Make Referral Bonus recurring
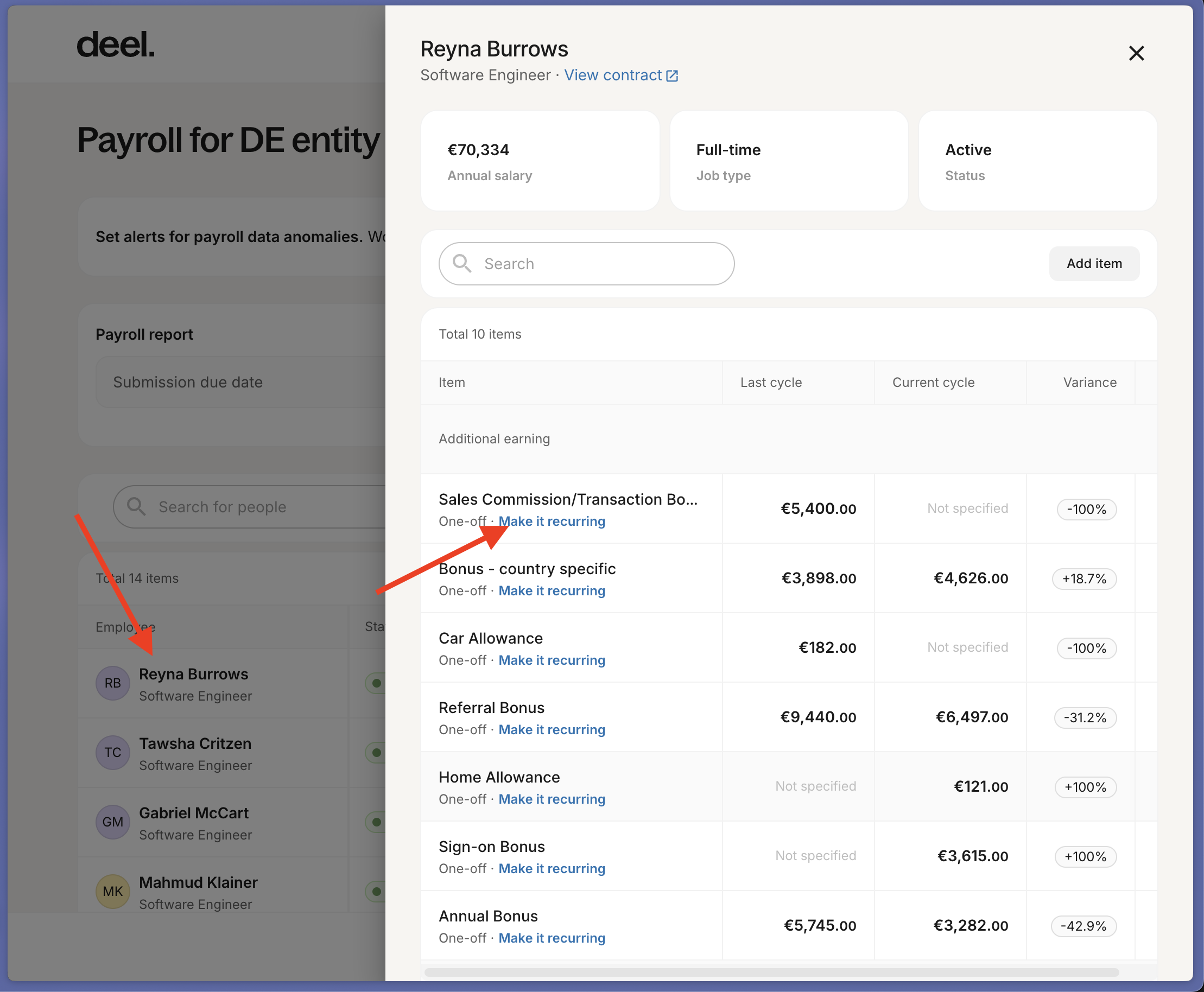 pyautogui.click(x=552, y=730)
